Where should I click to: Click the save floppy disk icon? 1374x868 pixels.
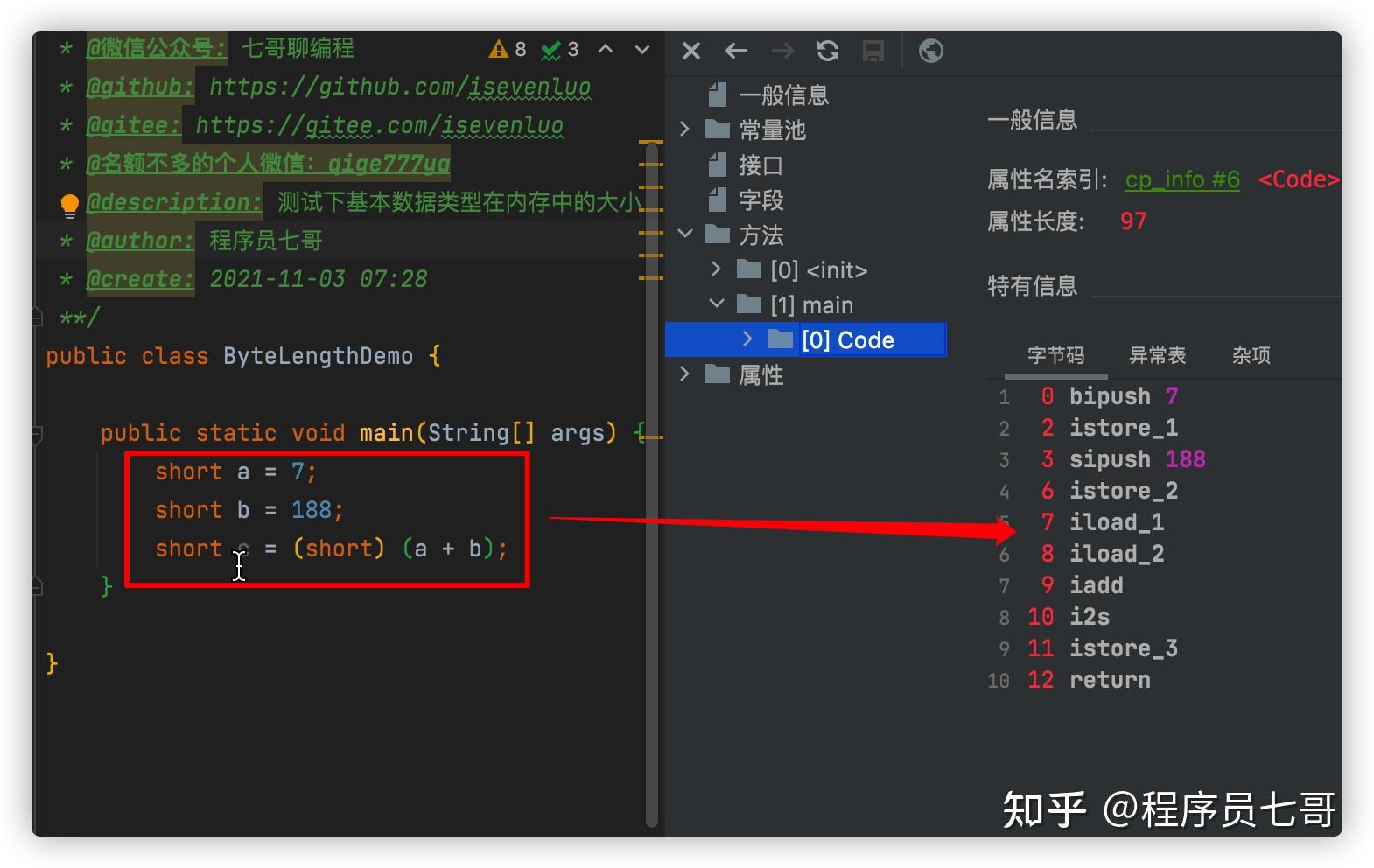873,52
